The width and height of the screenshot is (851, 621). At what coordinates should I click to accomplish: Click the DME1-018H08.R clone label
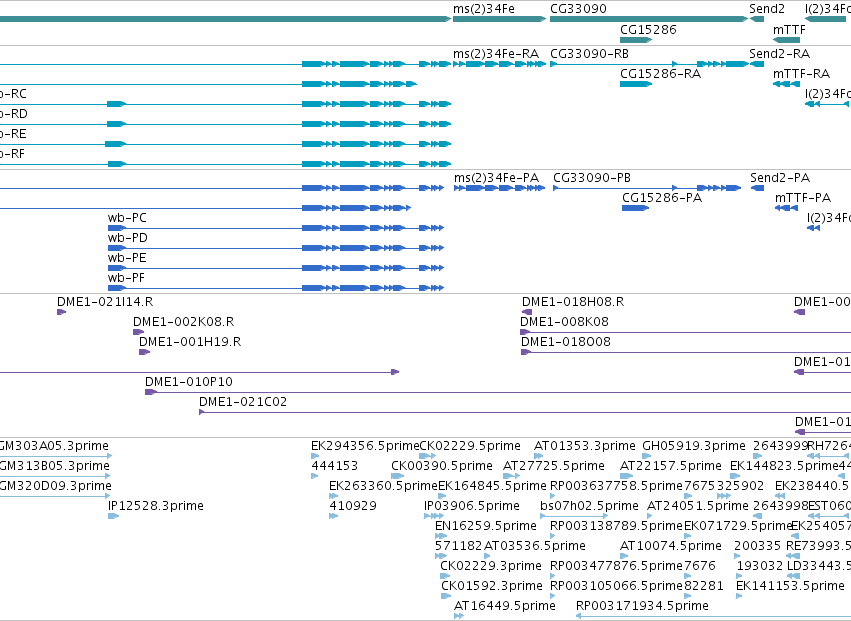pyautogui.click(x=573, y=302)
